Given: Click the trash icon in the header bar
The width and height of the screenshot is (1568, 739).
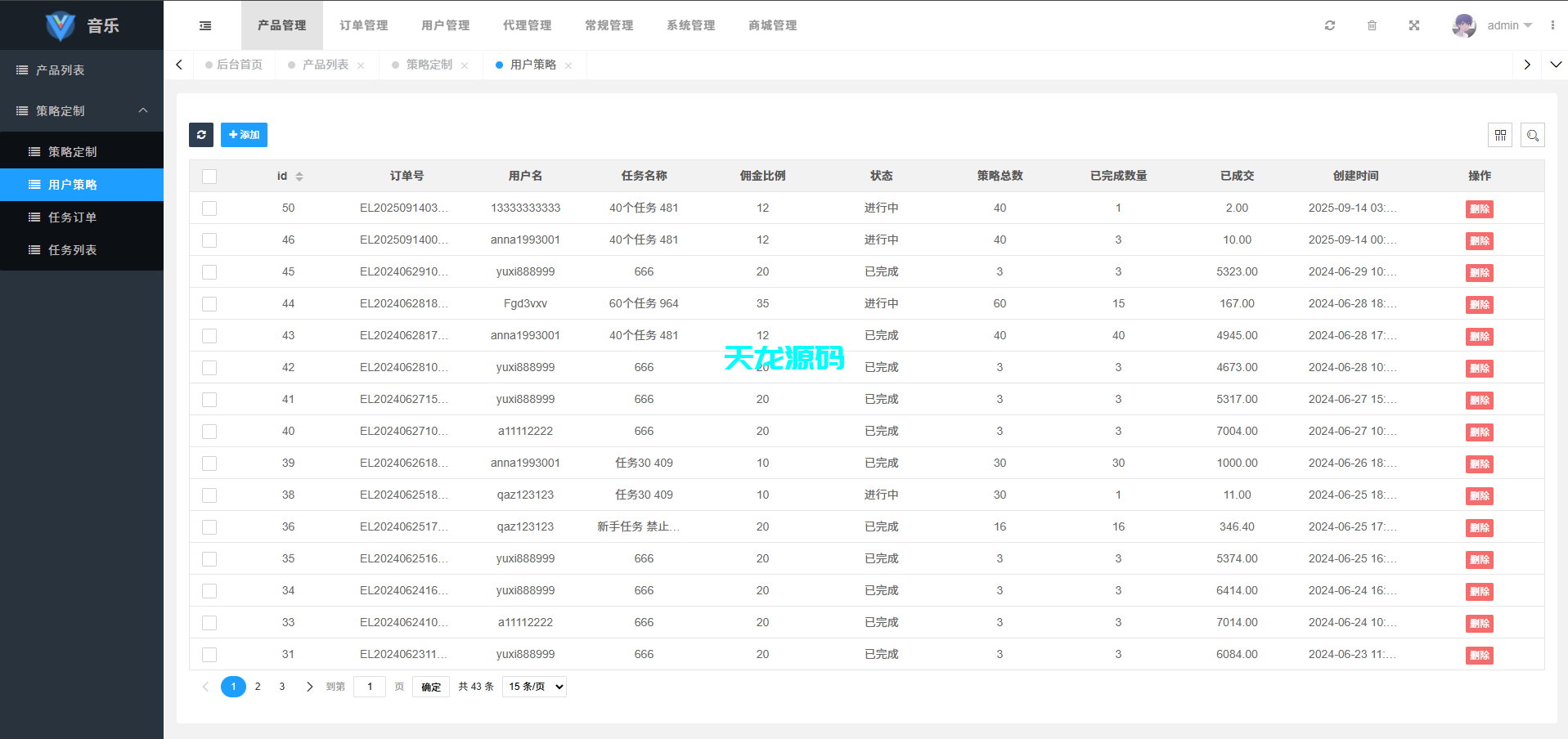Looking at the screenshot, I should click(x=1372, y=25).
